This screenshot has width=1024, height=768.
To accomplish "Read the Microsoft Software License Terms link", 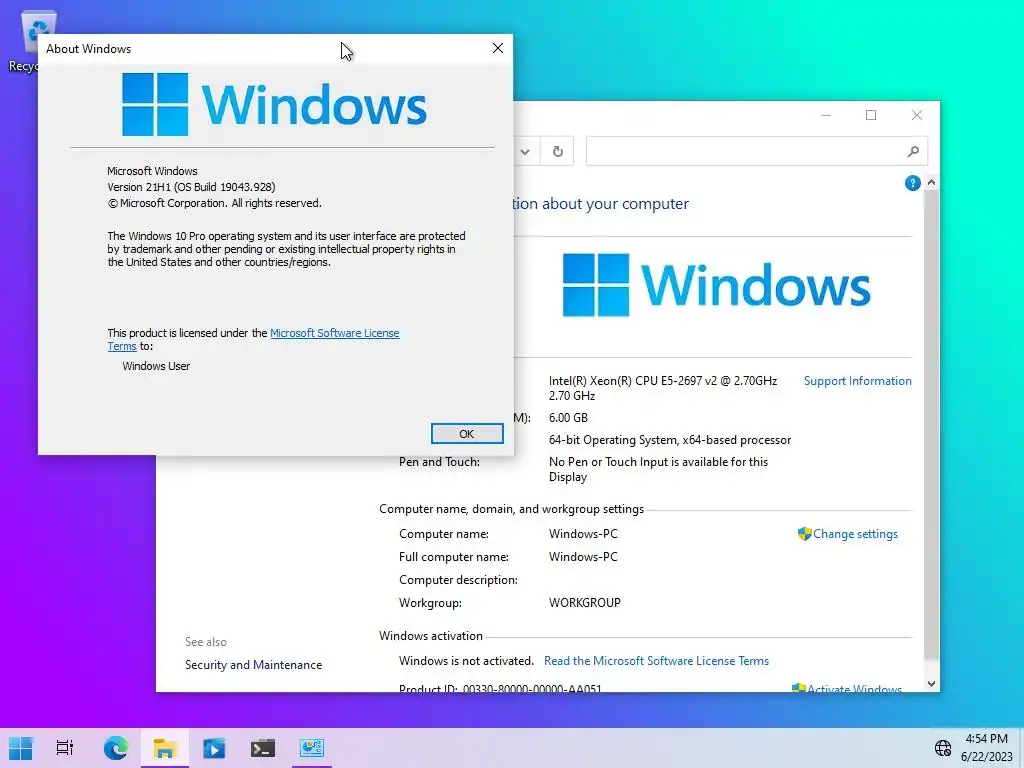I will (656, 661).
